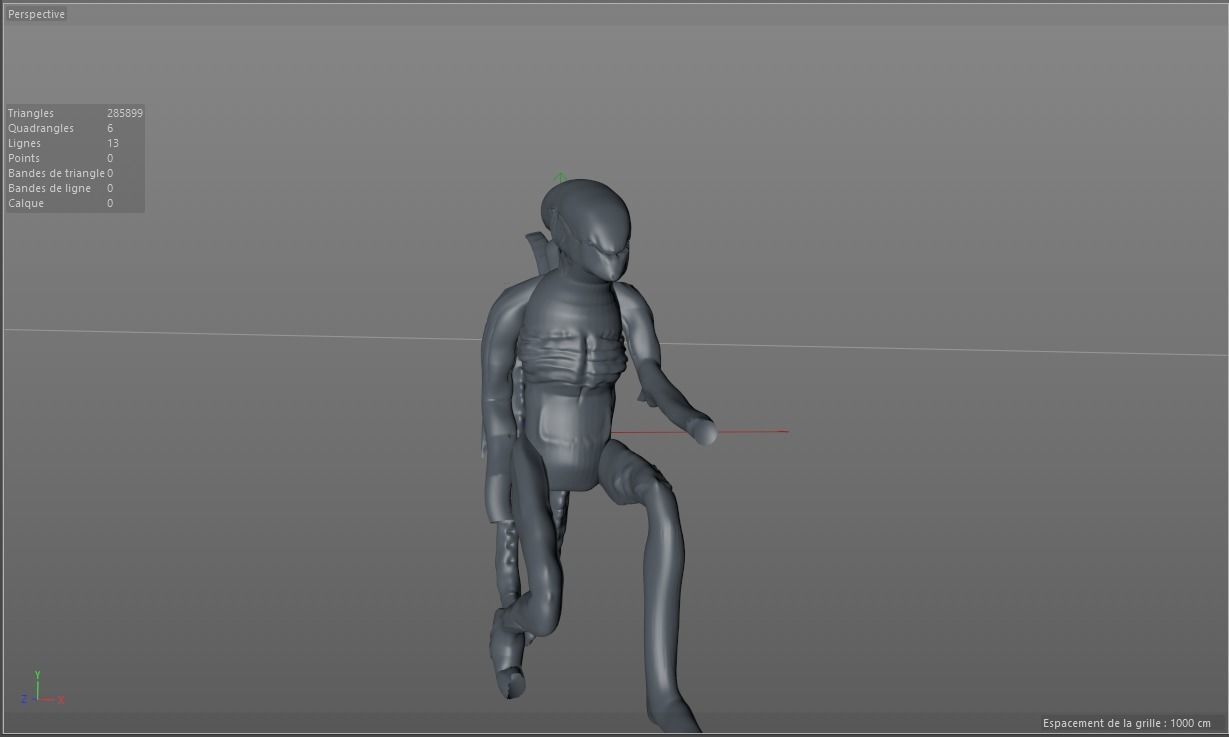
Task: Select the Calque label in the HUD
Action: coord(25,203)
